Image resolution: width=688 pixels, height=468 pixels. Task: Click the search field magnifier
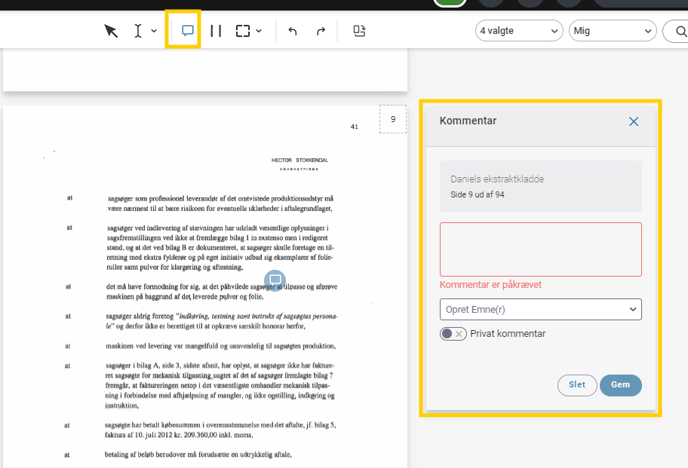[681, 31]
